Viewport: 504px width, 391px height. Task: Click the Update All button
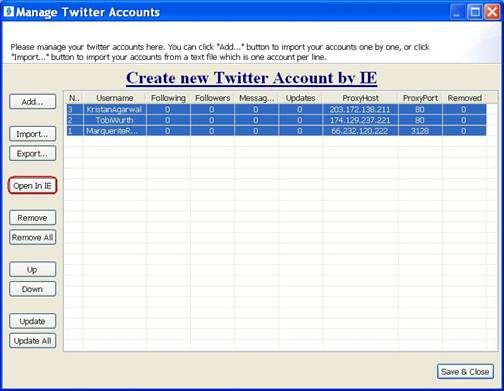click(x=32, y=341)
